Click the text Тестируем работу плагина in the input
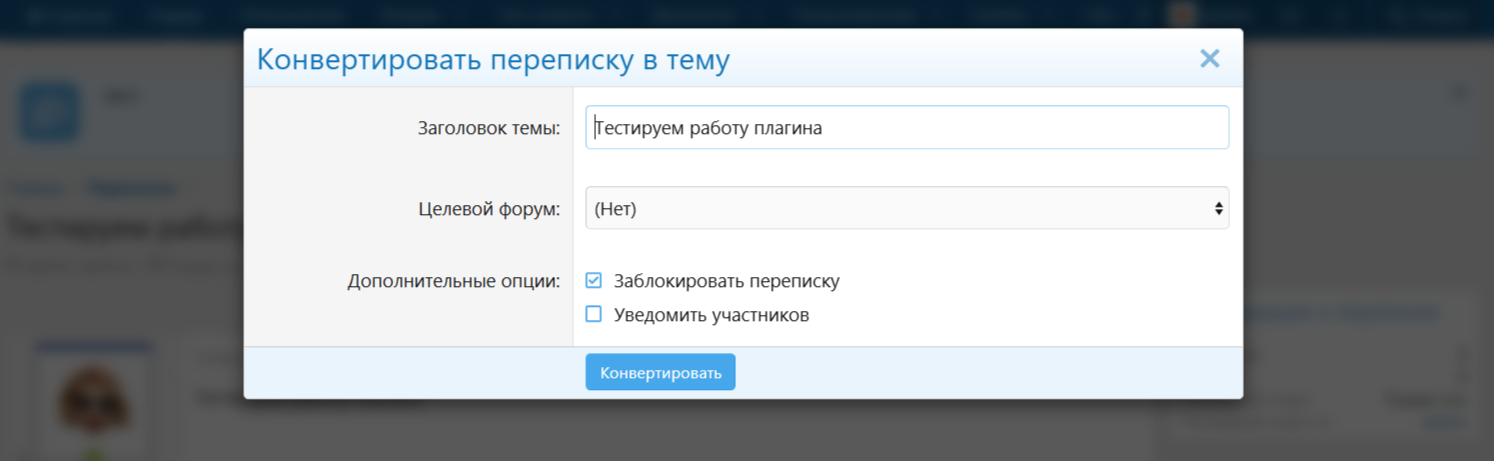 coord(708,128)
